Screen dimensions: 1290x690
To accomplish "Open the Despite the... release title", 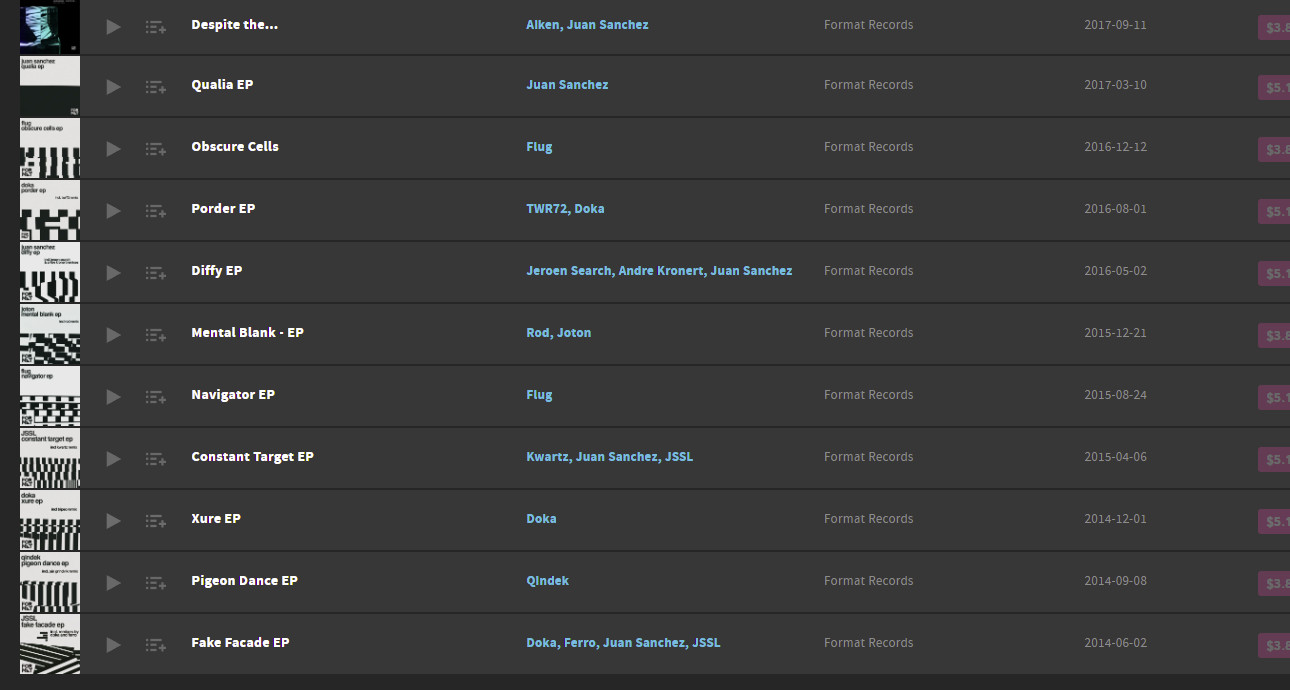I will (x=234, y=25).
